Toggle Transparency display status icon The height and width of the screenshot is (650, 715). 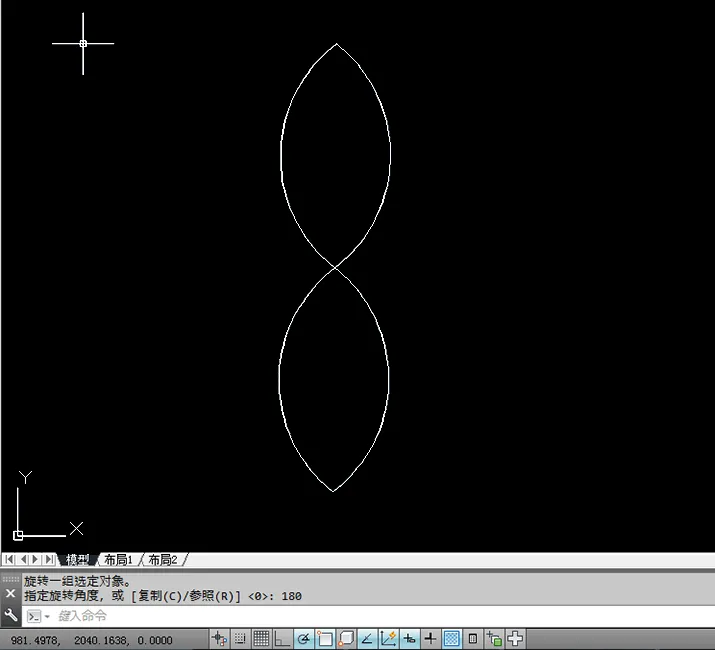(x=451, y=639)
